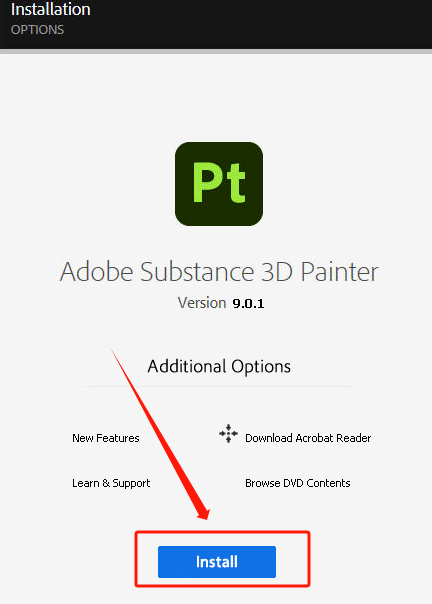
Task: Open the New Features link
Action: point(106,438)
